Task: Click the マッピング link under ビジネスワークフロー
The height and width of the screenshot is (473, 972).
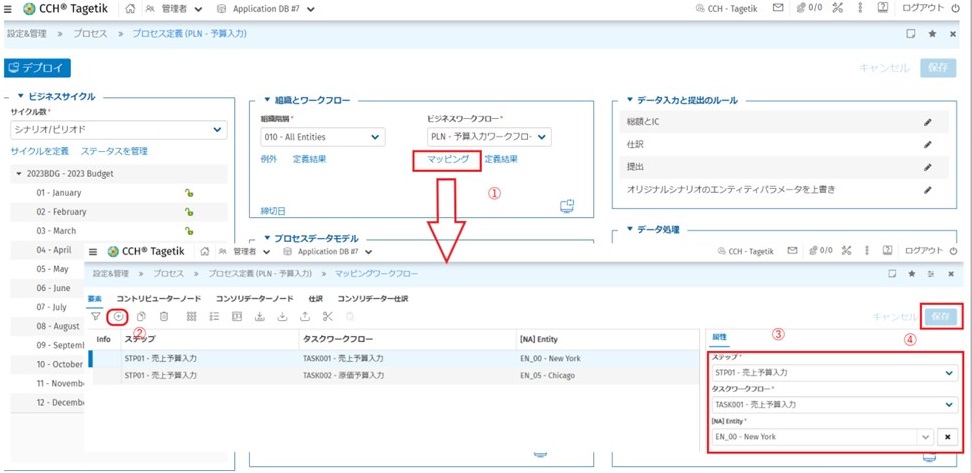Action: [448, 159]
